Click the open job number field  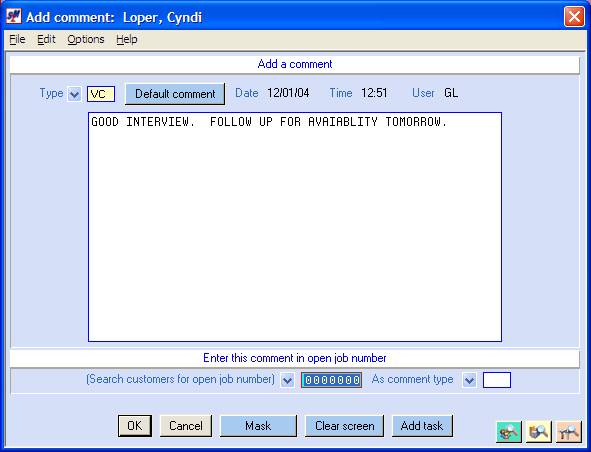point(332,380)
